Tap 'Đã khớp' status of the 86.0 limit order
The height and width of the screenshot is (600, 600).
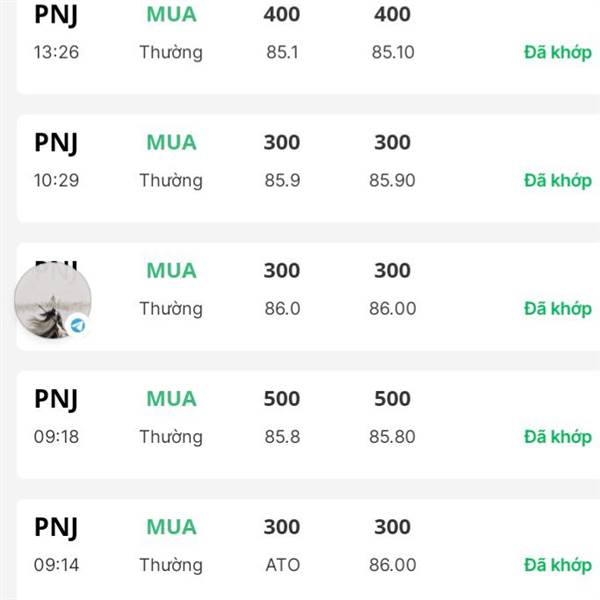click(x=558, y=308)
